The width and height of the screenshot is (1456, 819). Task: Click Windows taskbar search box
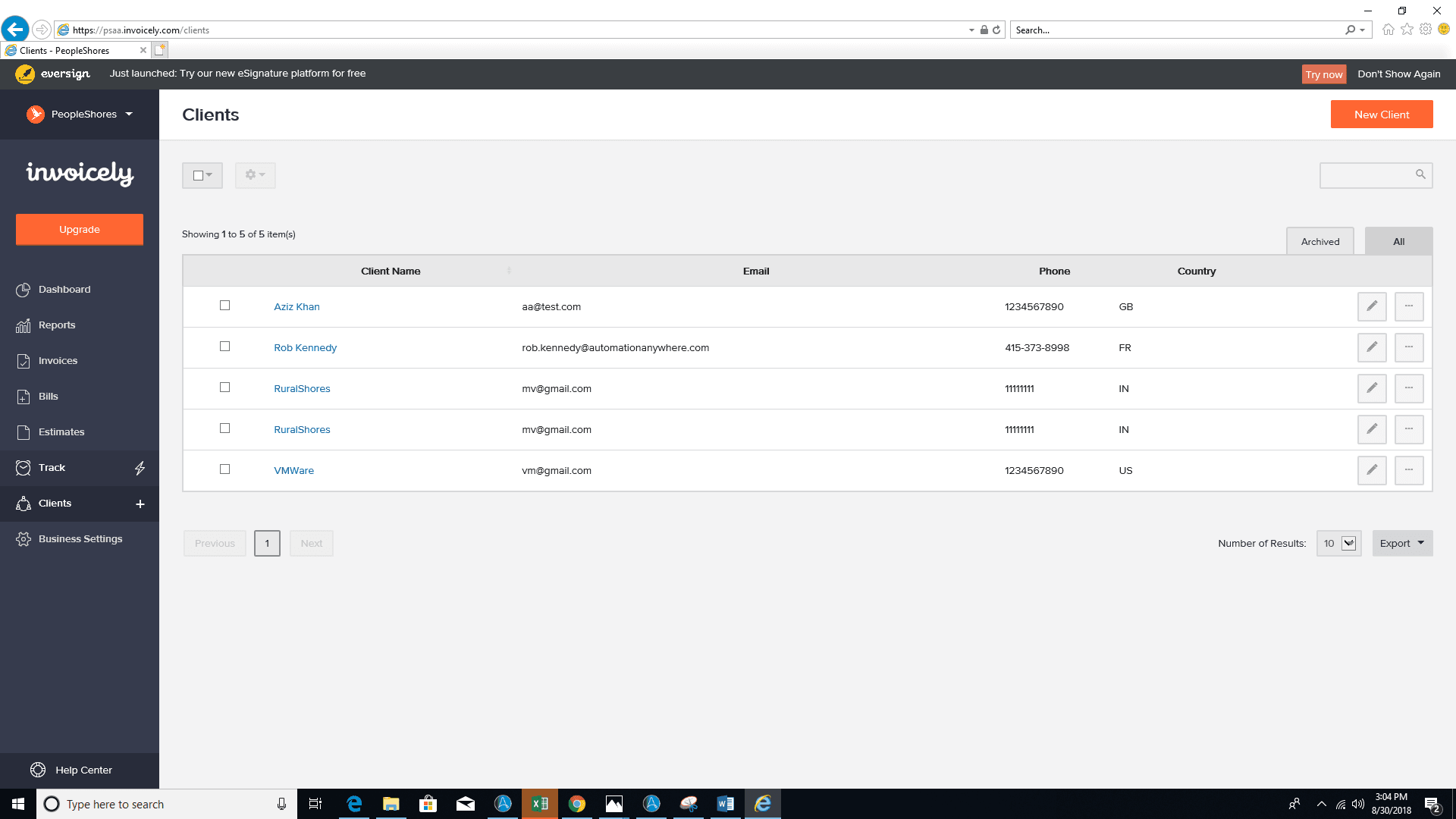coord(167,804)
